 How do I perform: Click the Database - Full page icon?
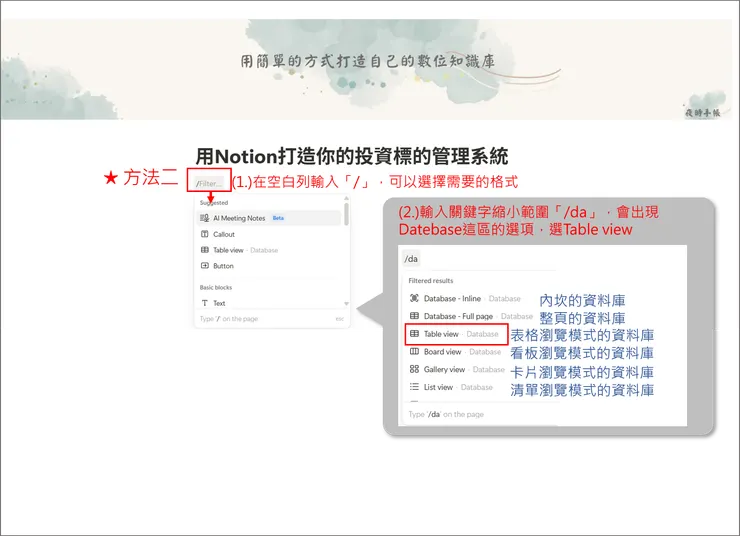click(414, 316)
